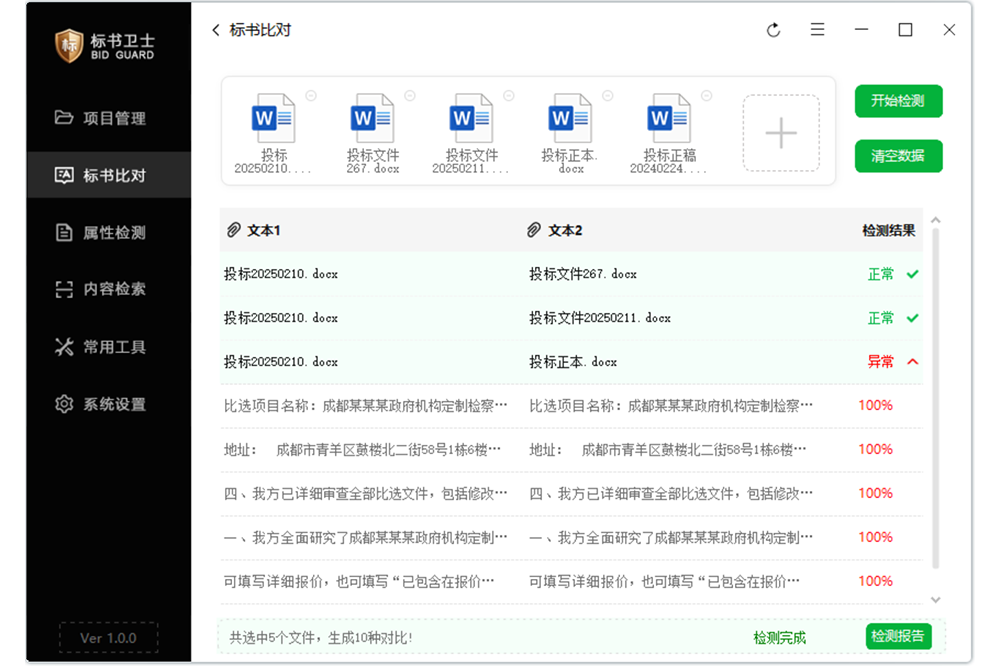Image resolution: width=1000 pixels, height=666 pixels.
Task: Open the 检测报告 button
Action: tap(898, 636)
